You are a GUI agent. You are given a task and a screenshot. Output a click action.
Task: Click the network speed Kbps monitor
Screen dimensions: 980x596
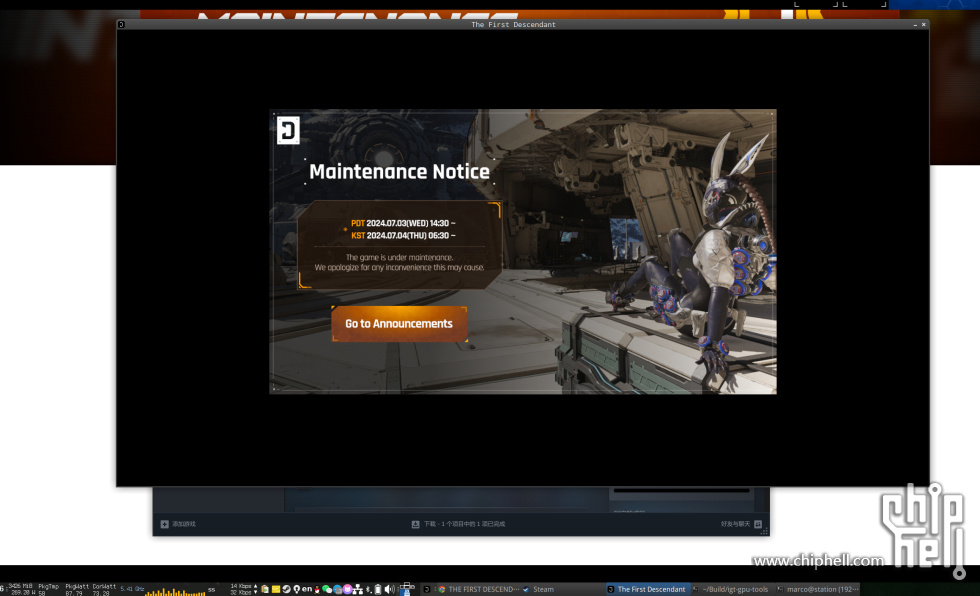point(244,589)
